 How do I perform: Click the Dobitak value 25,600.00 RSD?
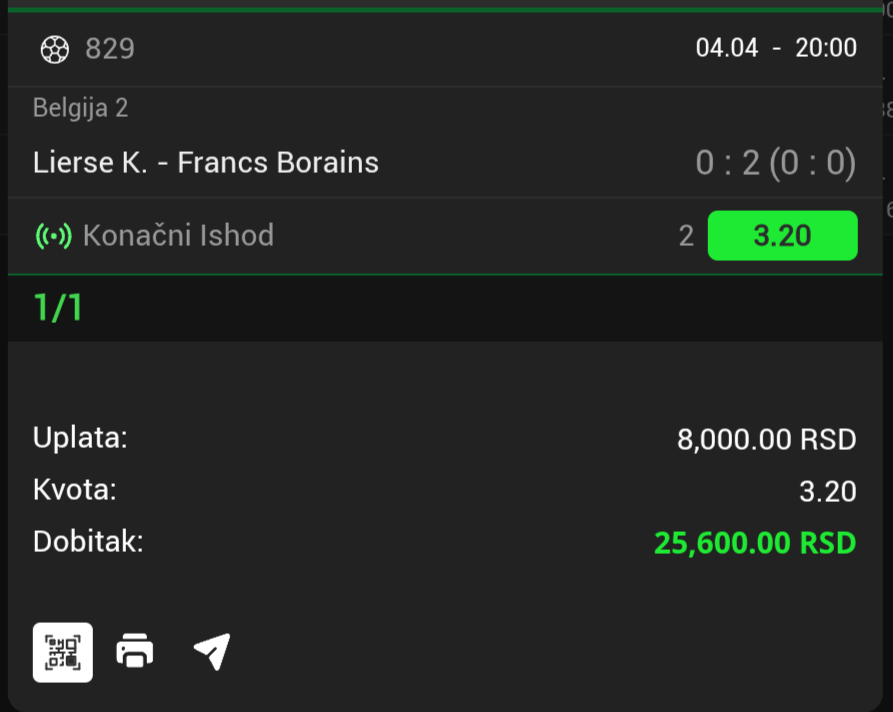click(755, 543)
